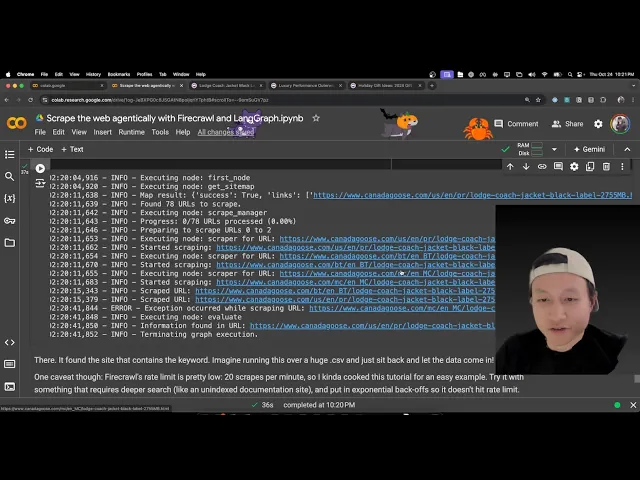Screen dimensions: 640x480
Task: Add a comment to the cell icon
Action: (558, 167)
